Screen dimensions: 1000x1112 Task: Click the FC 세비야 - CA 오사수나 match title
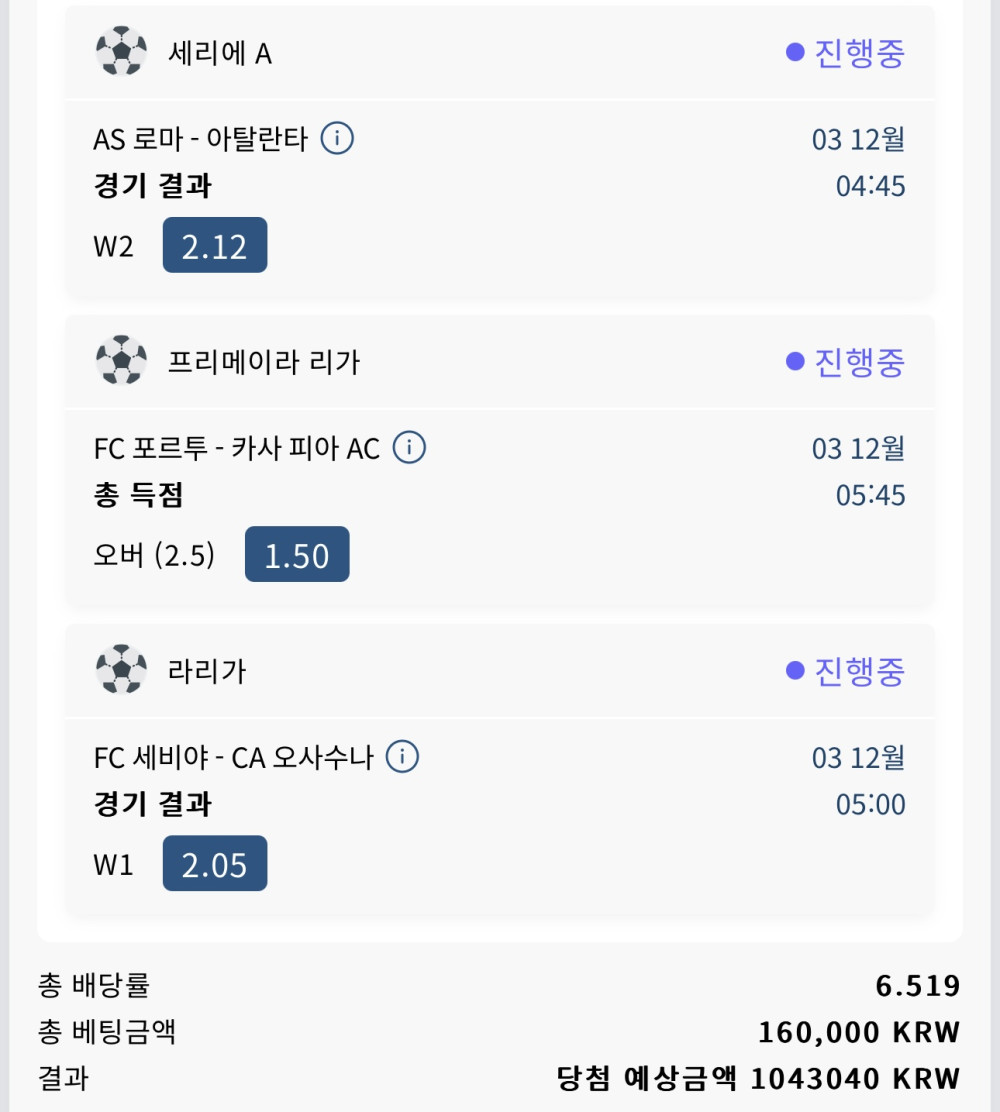coord(233,758)
